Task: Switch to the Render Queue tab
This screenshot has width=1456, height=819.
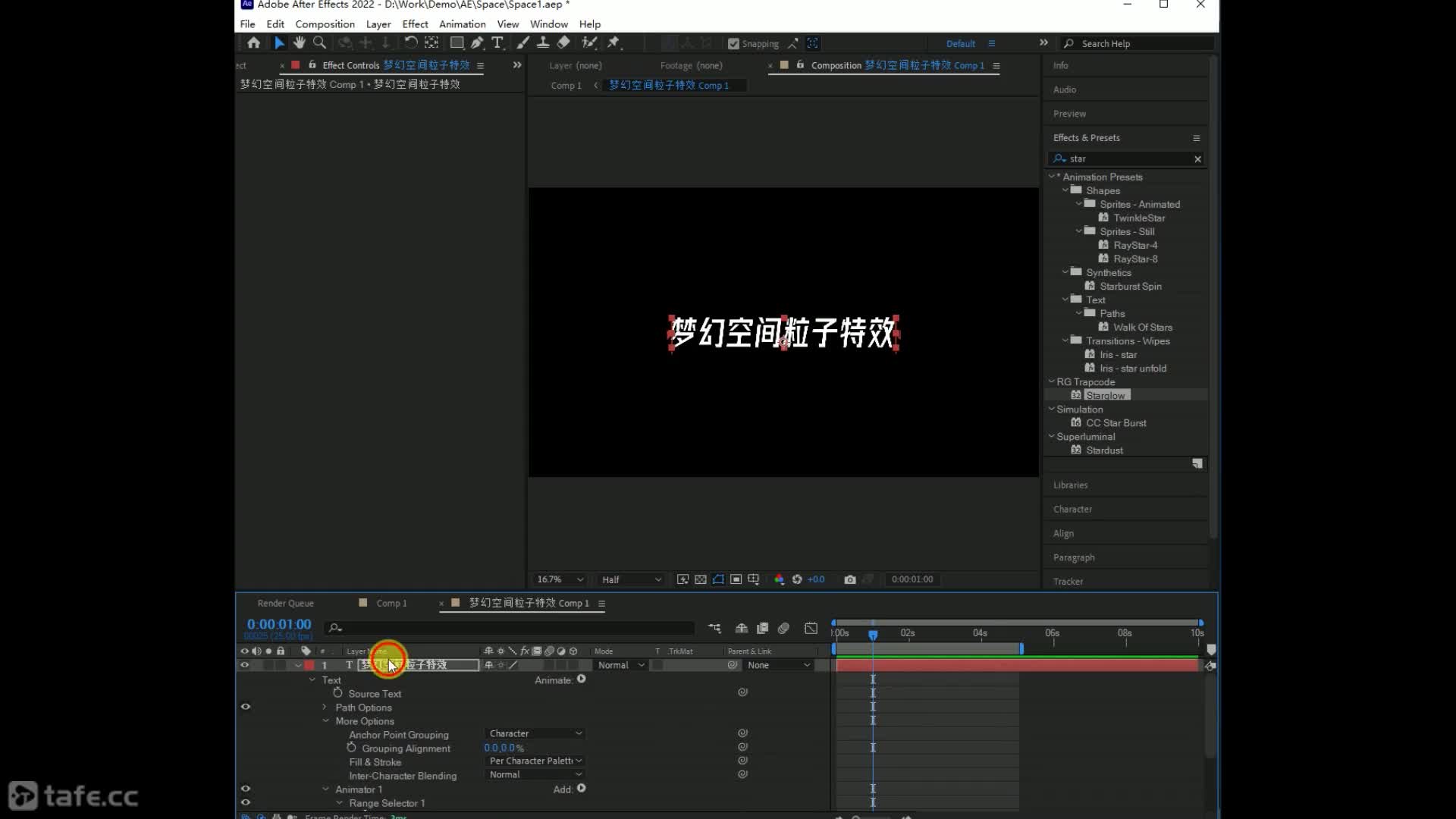Action: (285, 604)
